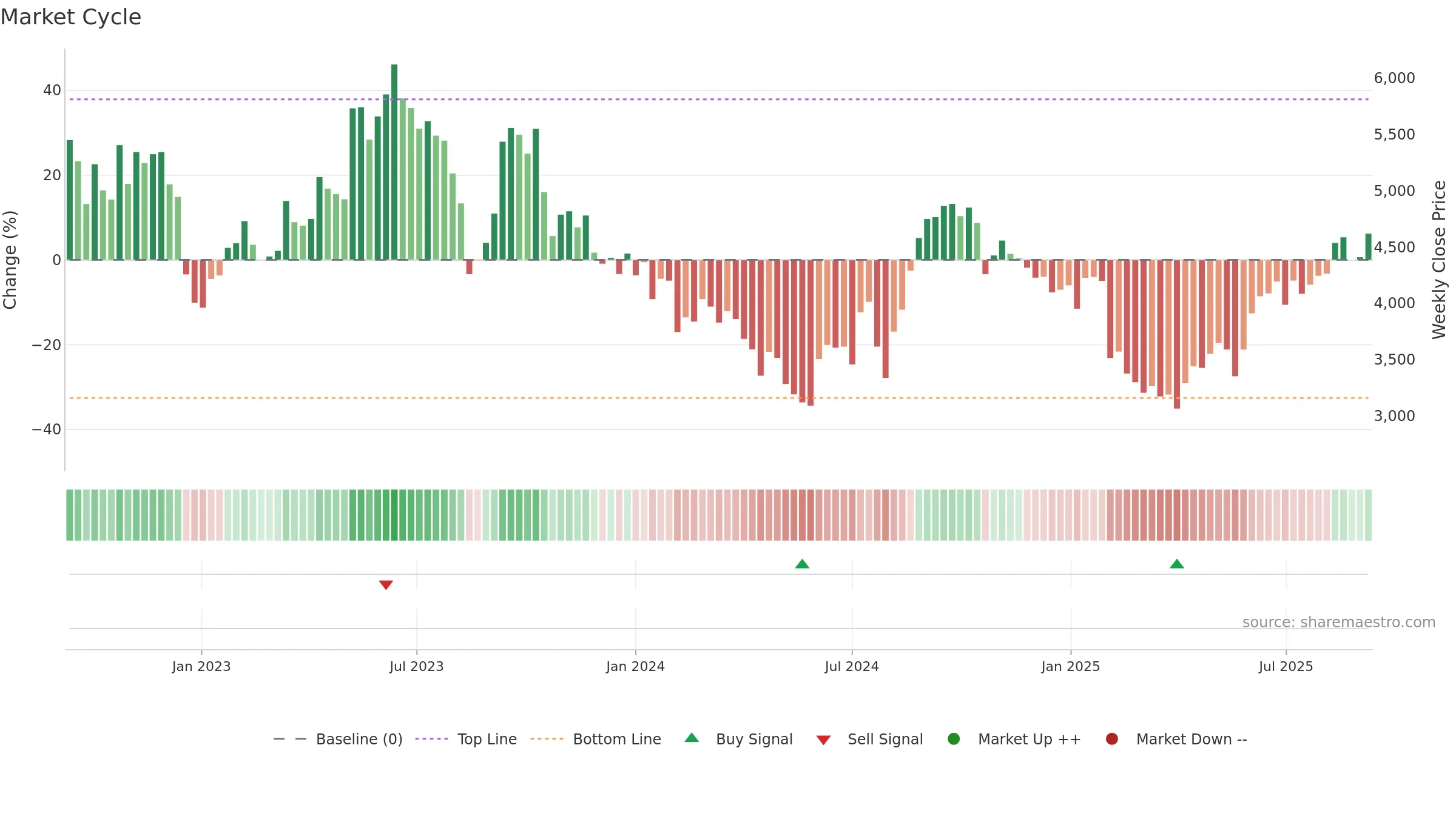Click the Baseline (0) legend dash icon

click(290, 739)
